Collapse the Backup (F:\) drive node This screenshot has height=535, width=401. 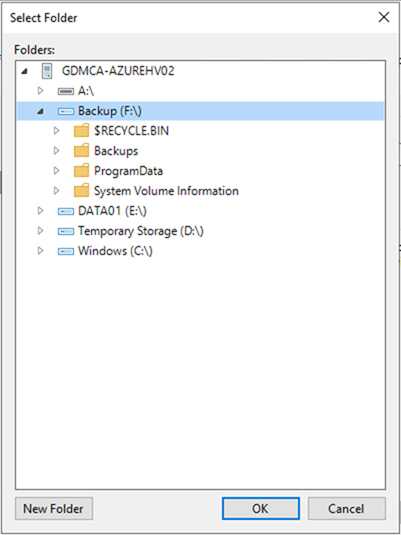point(40,112)
